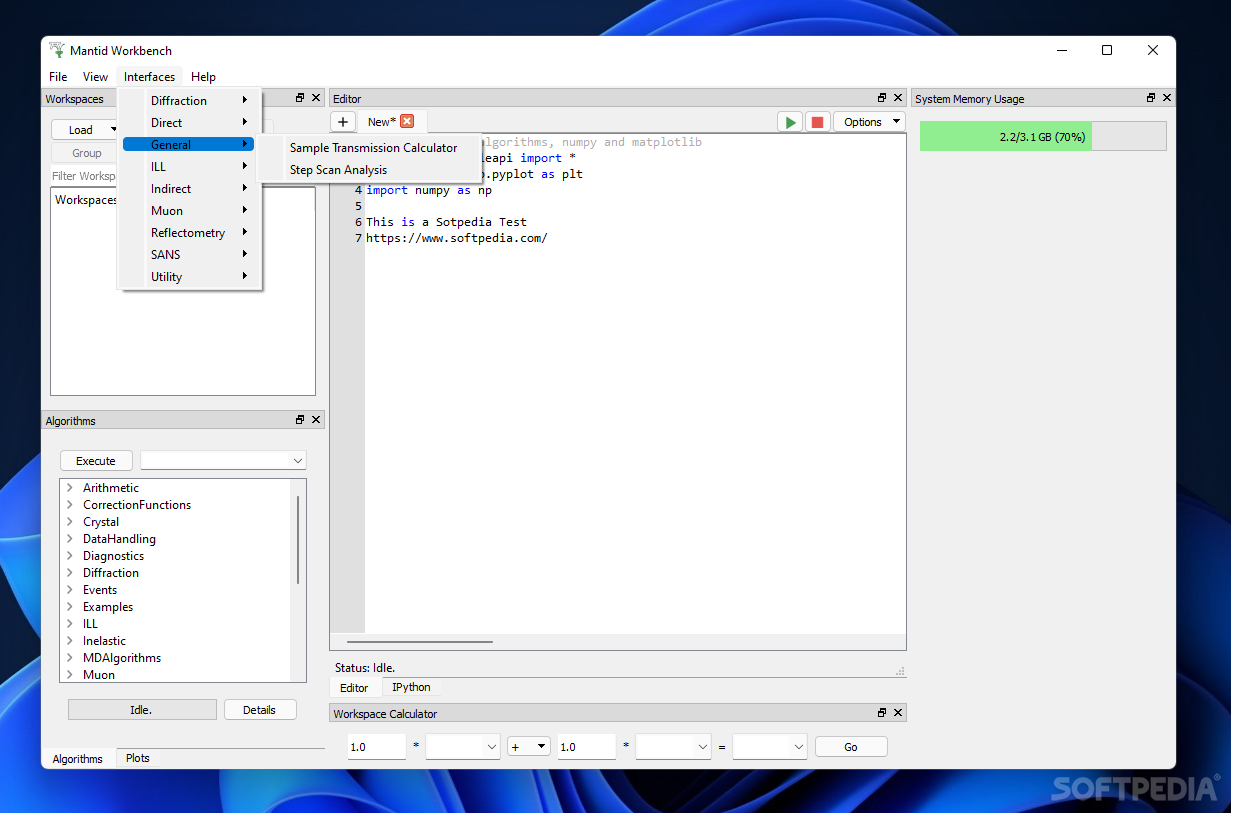Open the Reflectometry interfaces submenu
Viewport: 1236px width, 816px height.
189,232
